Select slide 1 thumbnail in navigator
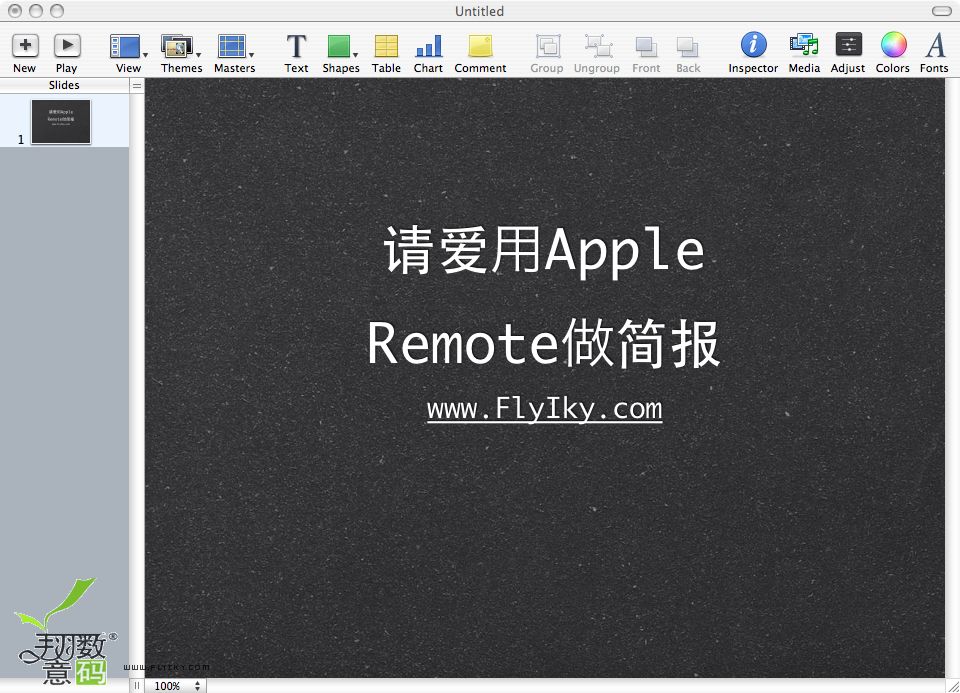 [61, 122]
